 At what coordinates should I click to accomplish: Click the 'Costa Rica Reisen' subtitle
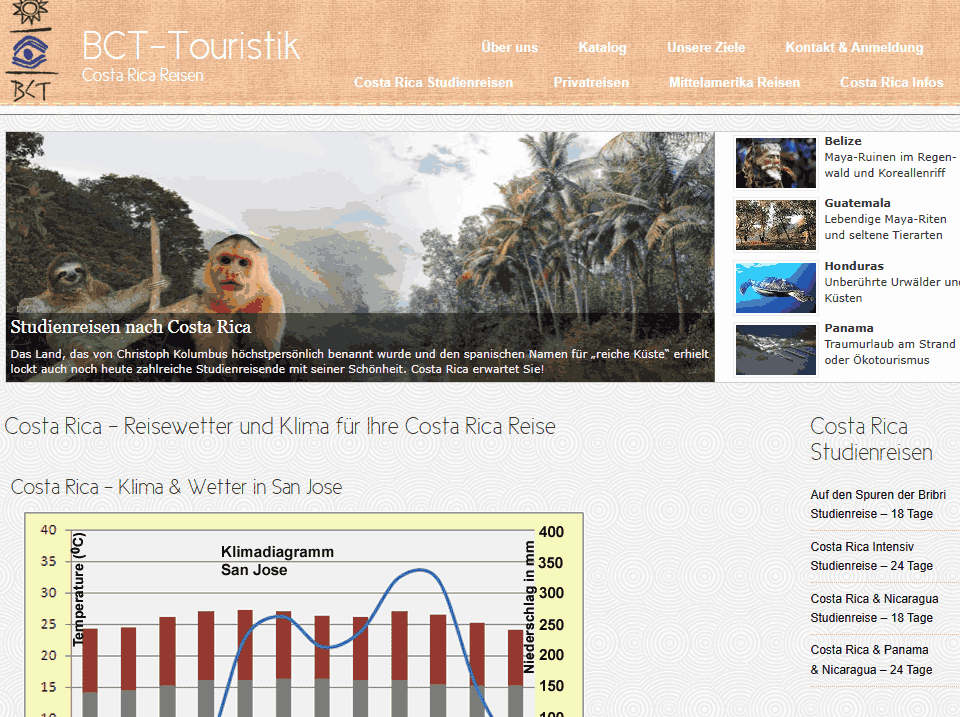143,75
